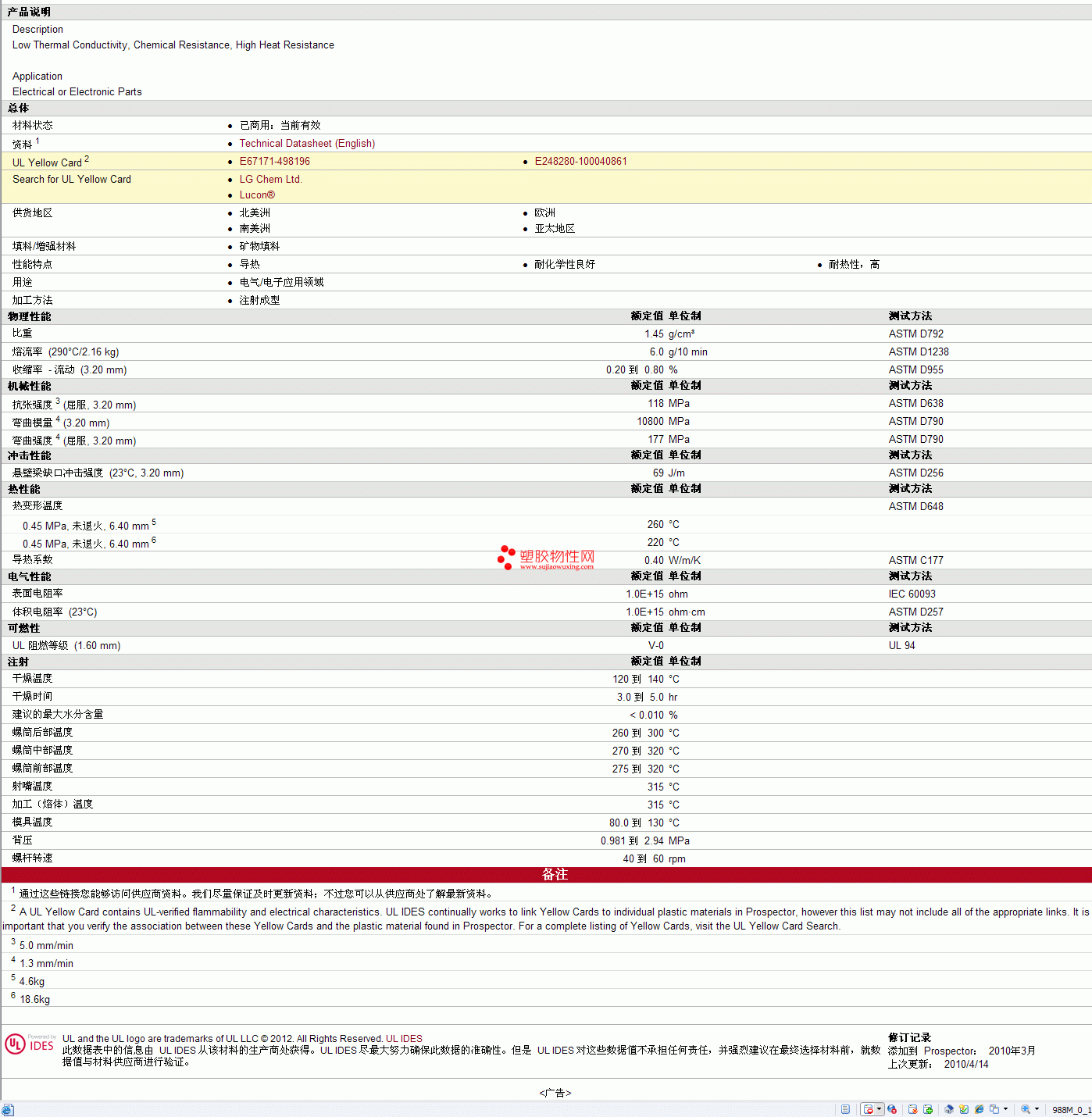This screenshot has height=1117, width=1092.
Task: Click the LG Chem Ltd. search link
Action: point(270,180)
